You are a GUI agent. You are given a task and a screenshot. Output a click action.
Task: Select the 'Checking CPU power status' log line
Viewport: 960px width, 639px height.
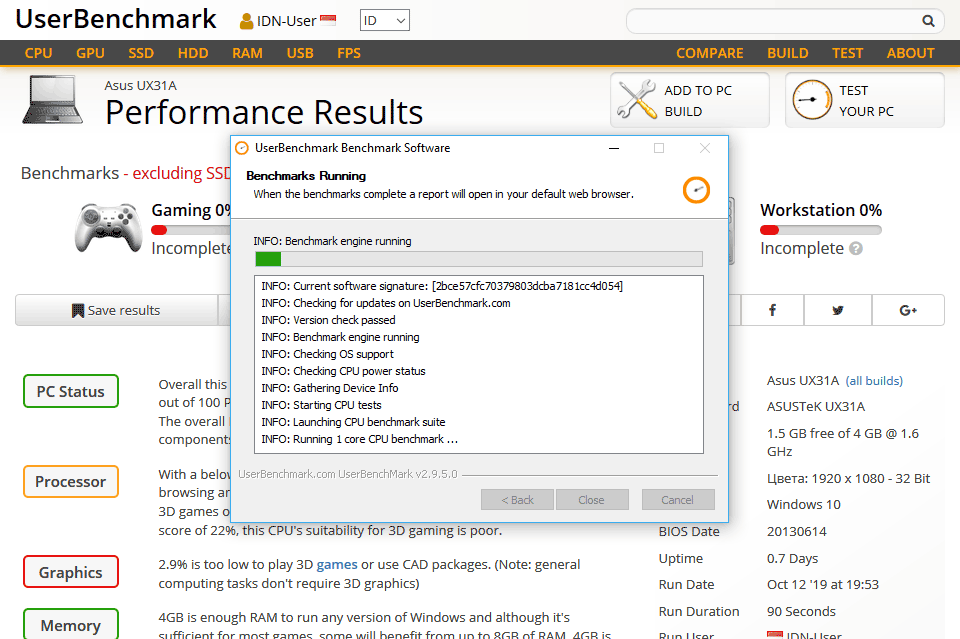click(x=343, y=371)
